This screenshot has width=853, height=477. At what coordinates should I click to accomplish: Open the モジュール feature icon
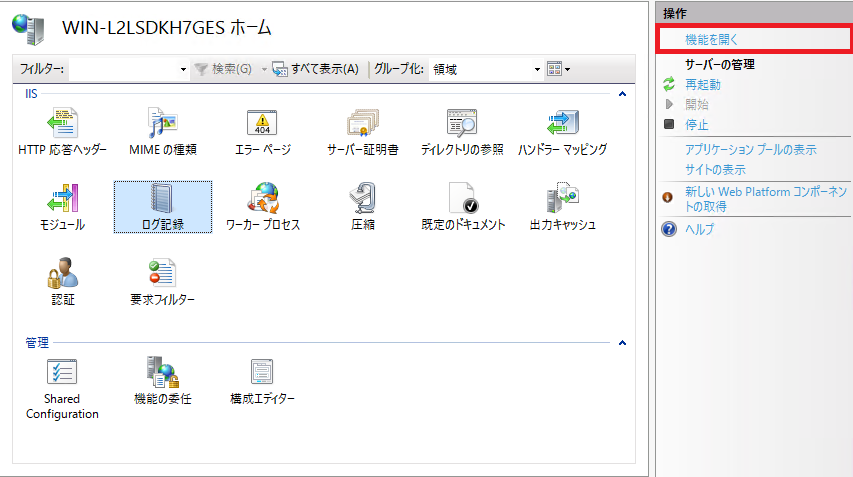(x=63, y=197)
